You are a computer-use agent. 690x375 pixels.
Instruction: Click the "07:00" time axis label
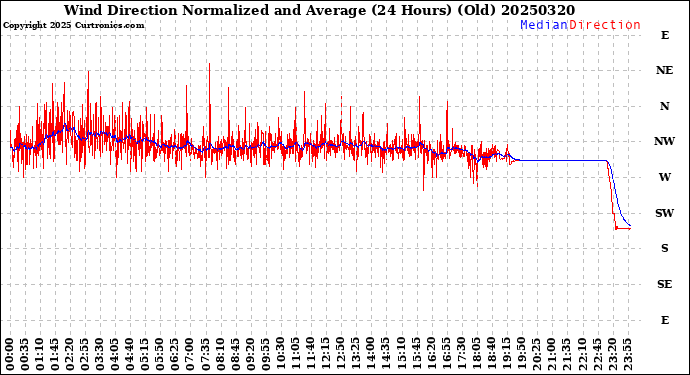point(191,355)
